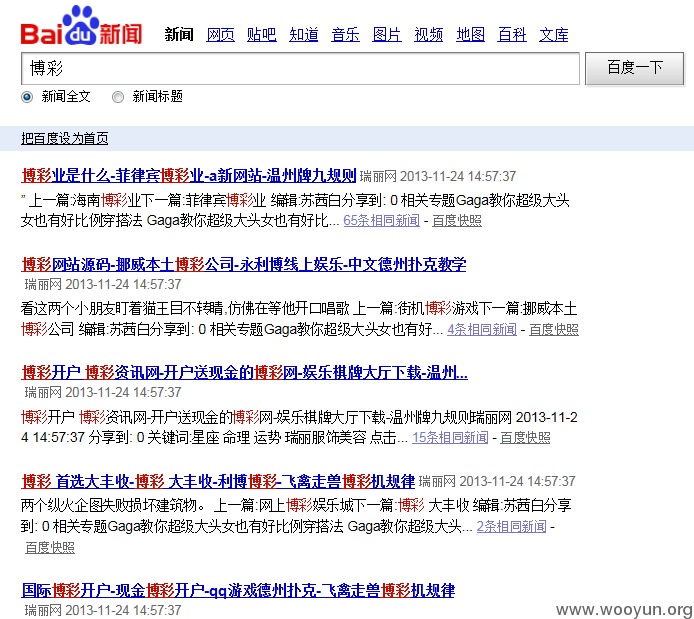Open result 博彩业是什么-菲律宾博彩业
The image size is (694, 619).
pos(189,176)
